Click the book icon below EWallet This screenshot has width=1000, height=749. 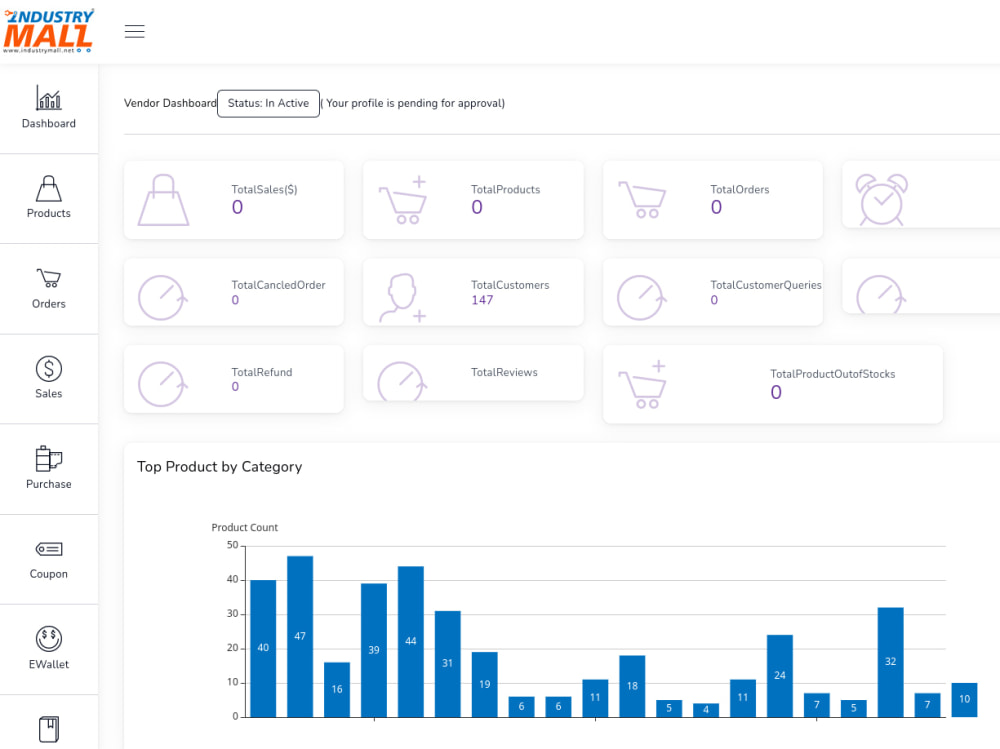(48, 729)
